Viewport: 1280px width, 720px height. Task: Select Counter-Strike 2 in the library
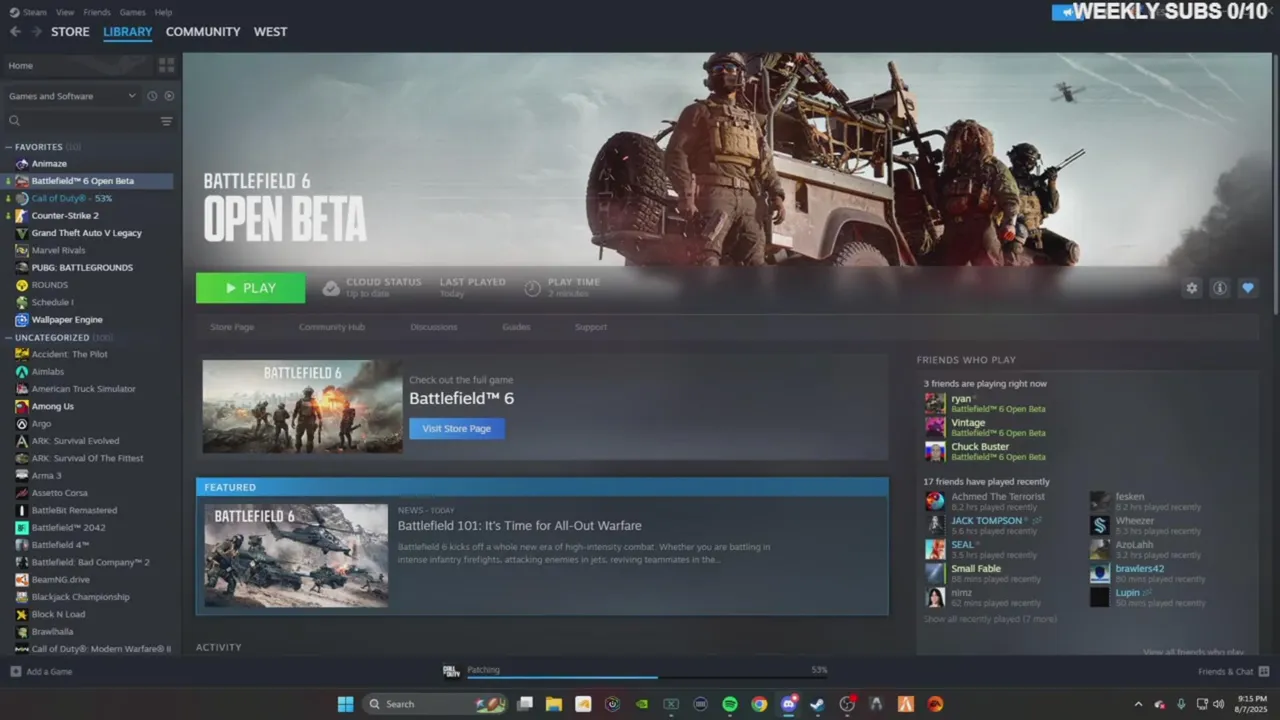[65, 215]
